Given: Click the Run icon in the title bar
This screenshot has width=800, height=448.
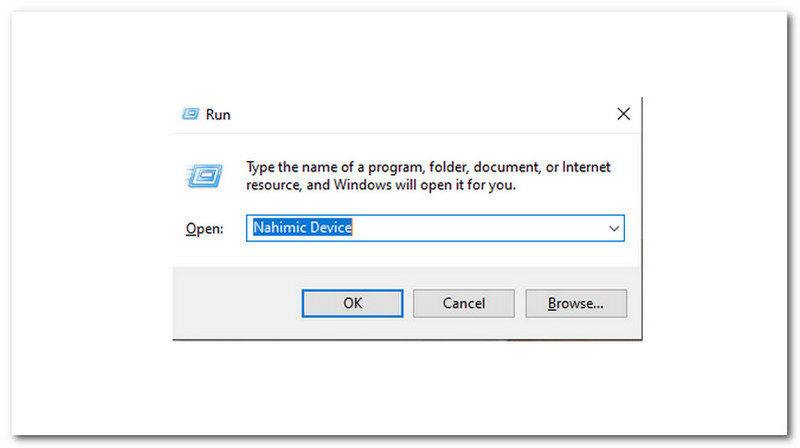Looking at the screenshot, I should pyautogui.click(x=191, y=114).
